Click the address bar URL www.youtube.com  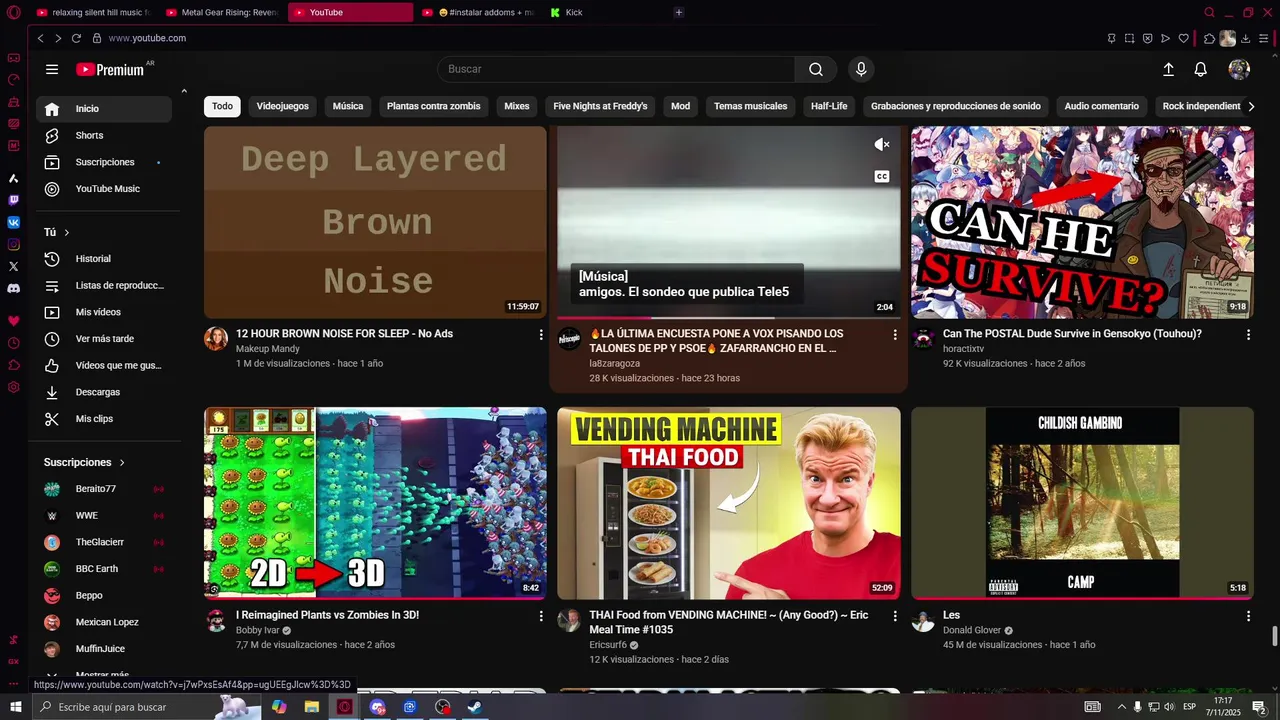tap(147, 38)
